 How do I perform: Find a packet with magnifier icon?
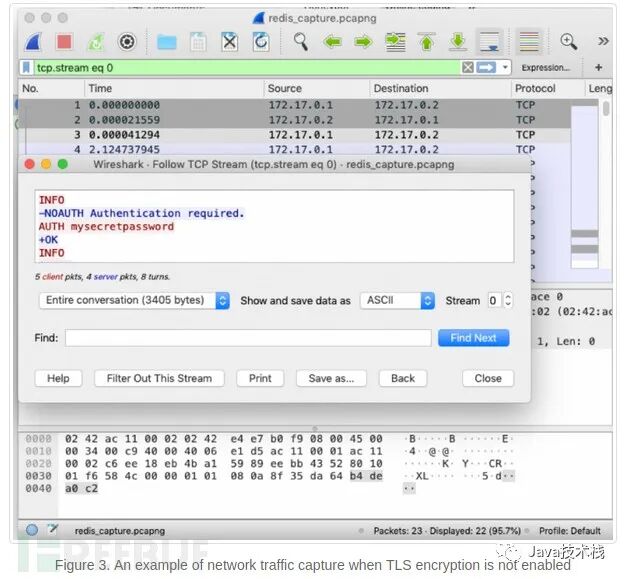coord(301,42)
